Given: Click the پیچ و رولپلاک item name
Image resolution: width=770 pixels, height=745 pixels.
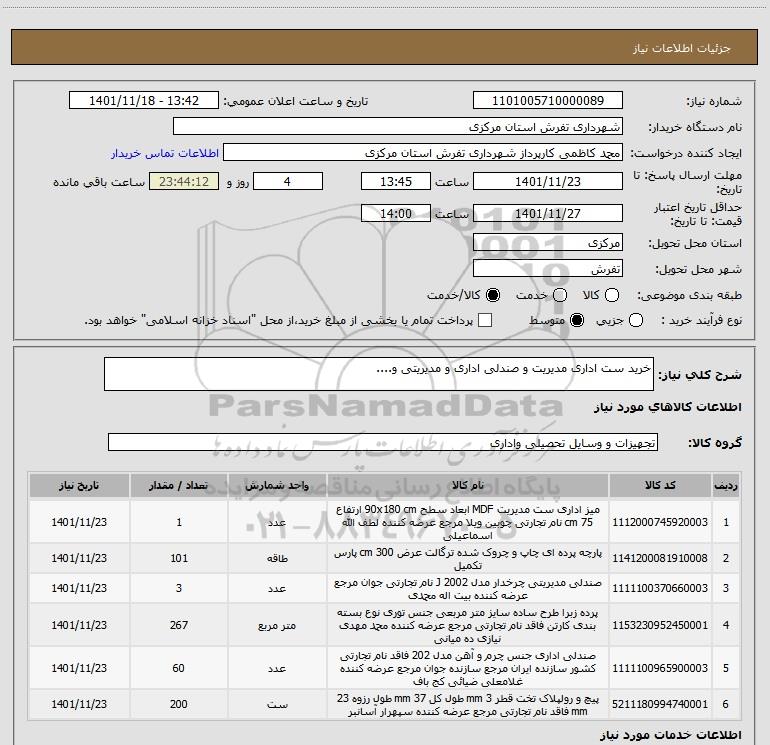Looking at the screenshot, I should [468, 705].
